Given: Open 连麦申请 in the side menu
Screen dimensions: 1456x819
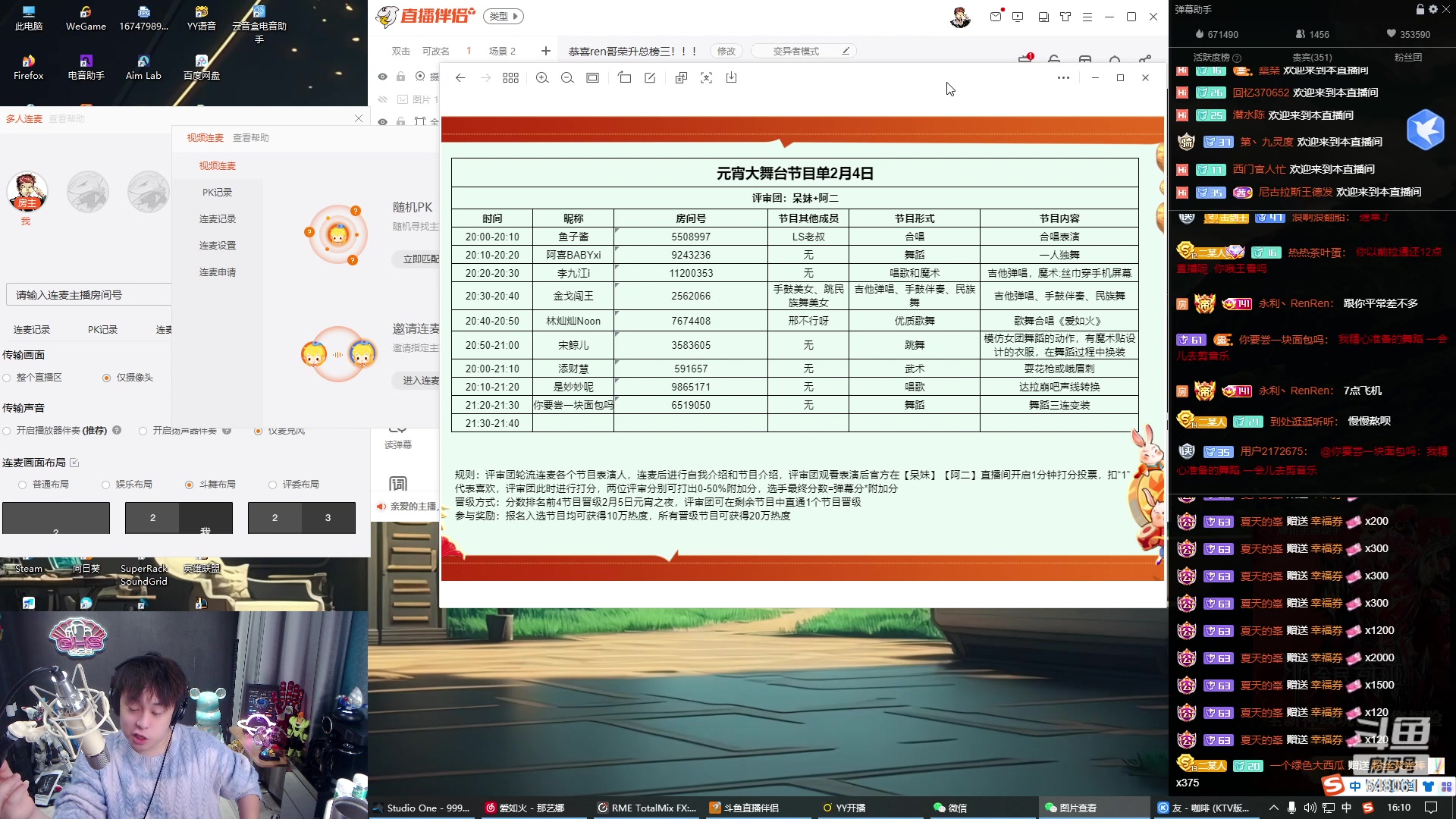Looking at the screenshot, I should (218, 272).
